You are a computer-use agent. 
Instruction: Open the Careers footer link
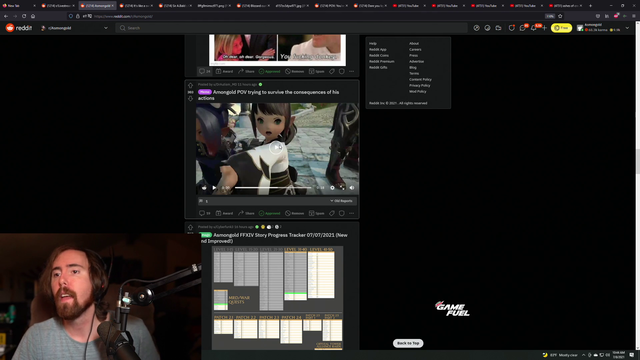pyautogui.click(x=415, y=49)
